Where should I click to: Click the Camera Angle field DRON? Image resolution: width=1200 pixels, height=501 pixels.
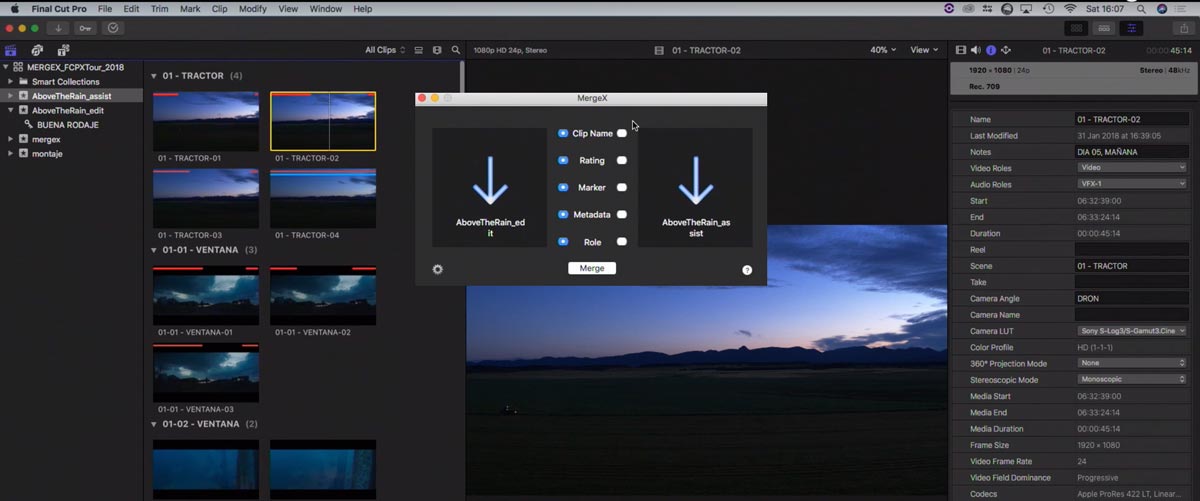tap(1131, 299)
